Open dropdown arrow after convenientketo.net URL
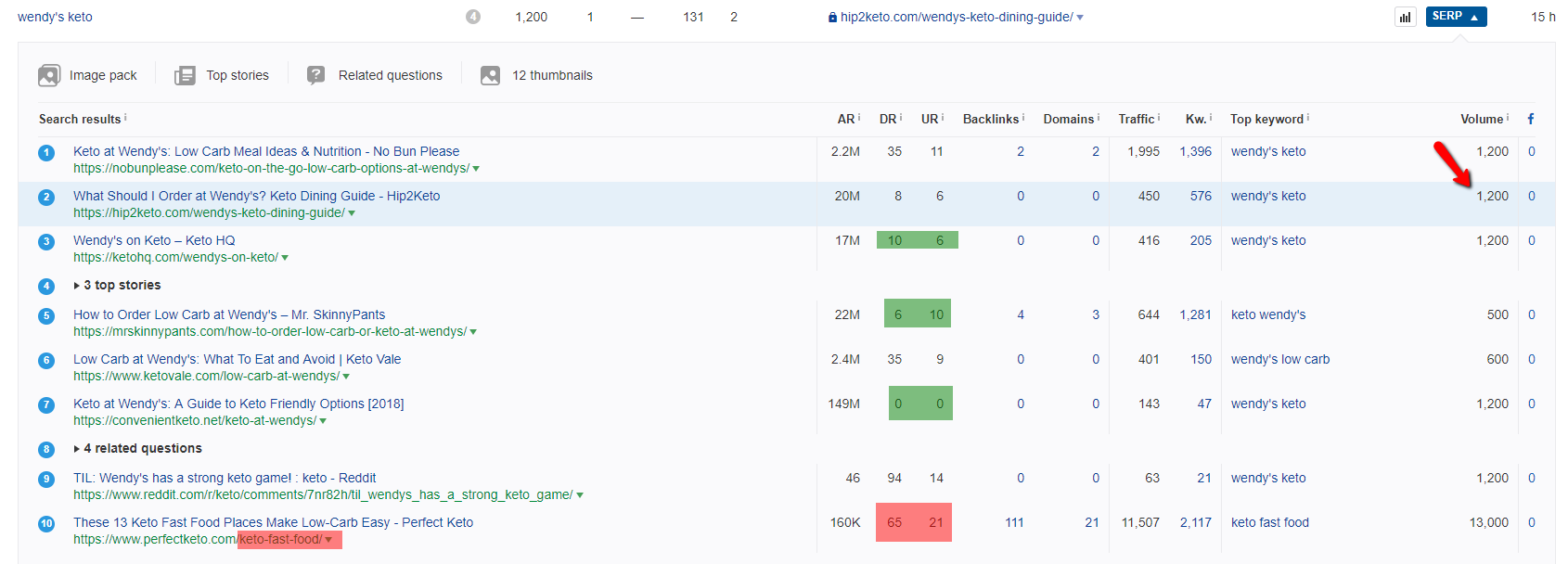 (x=323, y=421)
